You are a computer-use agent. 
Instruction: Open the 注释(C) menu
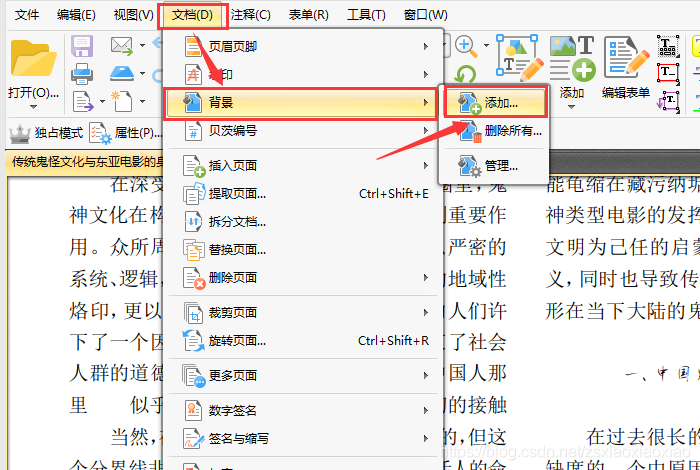tap(250, 15)
